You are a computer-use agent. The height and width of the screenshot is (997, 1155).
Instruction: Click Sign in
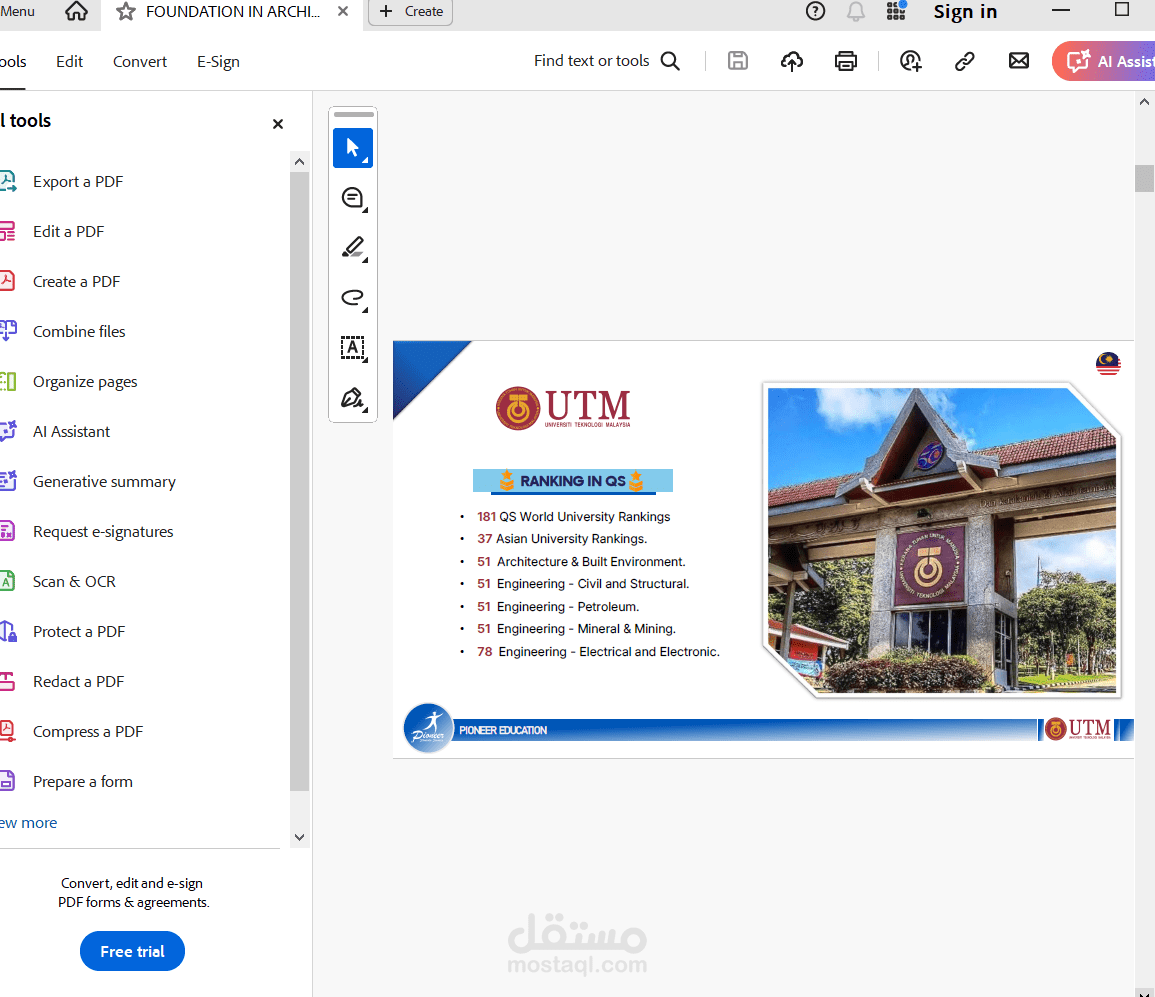[965, 12]
